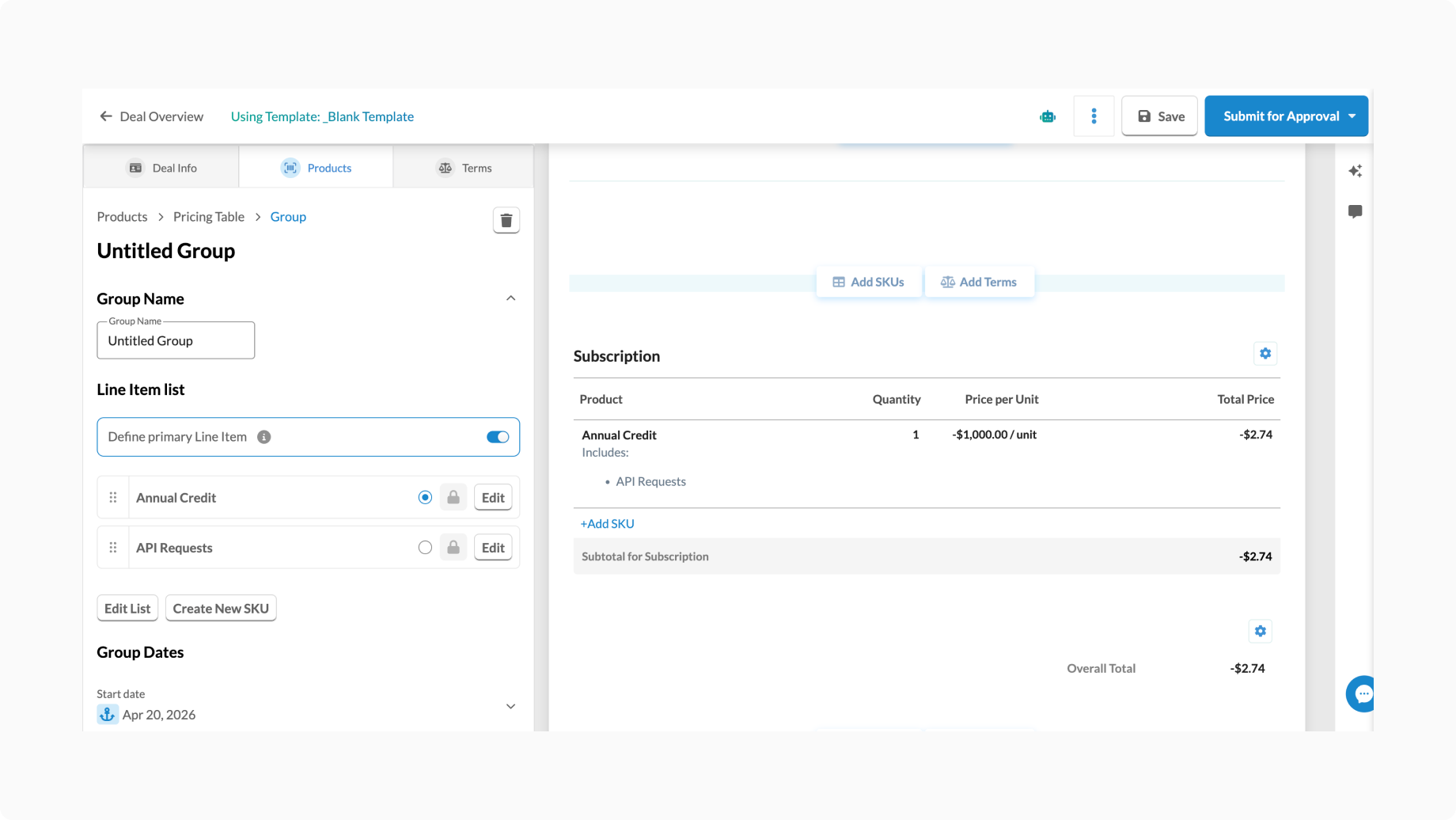The height and width of the screenshot is (820, 1456).
Task: Switch to the Deal Info tab
Action: point(161,168)
